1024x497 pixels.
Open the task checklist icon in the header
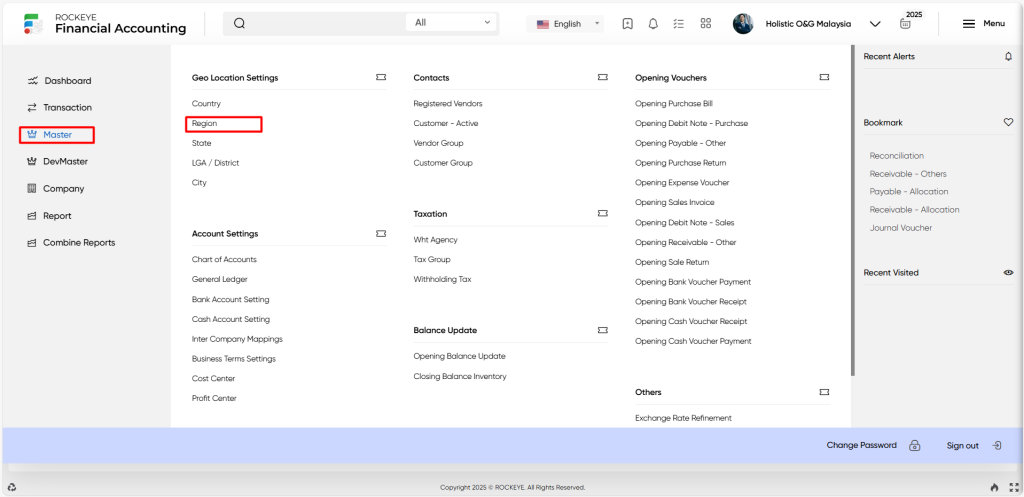[679, 24]
